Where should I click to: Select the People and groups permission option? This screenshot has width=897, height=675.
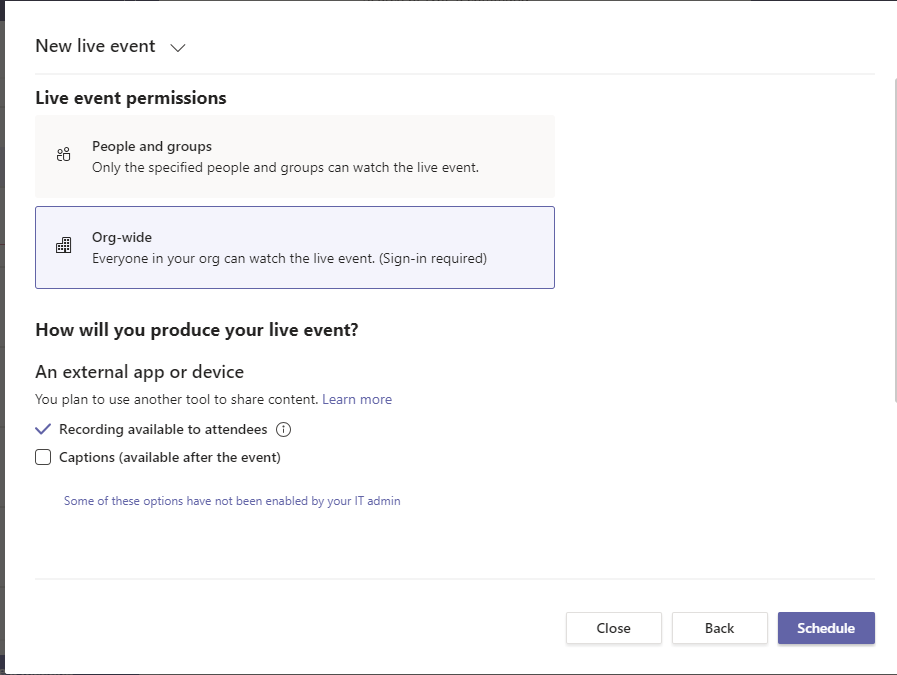click(294, 156)
